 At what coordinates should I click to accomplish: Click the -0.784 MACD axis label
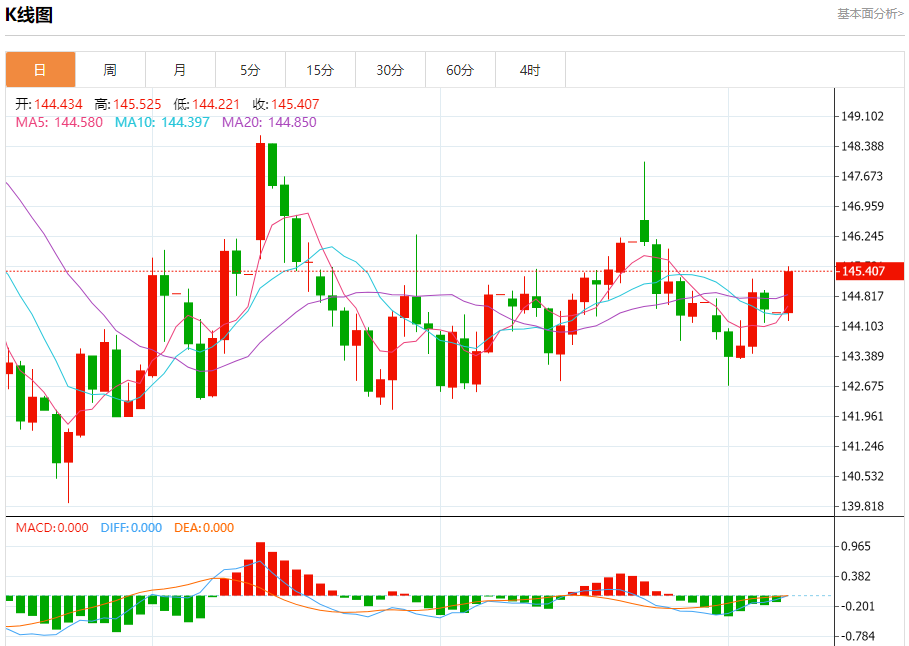(x=857, y=636)
